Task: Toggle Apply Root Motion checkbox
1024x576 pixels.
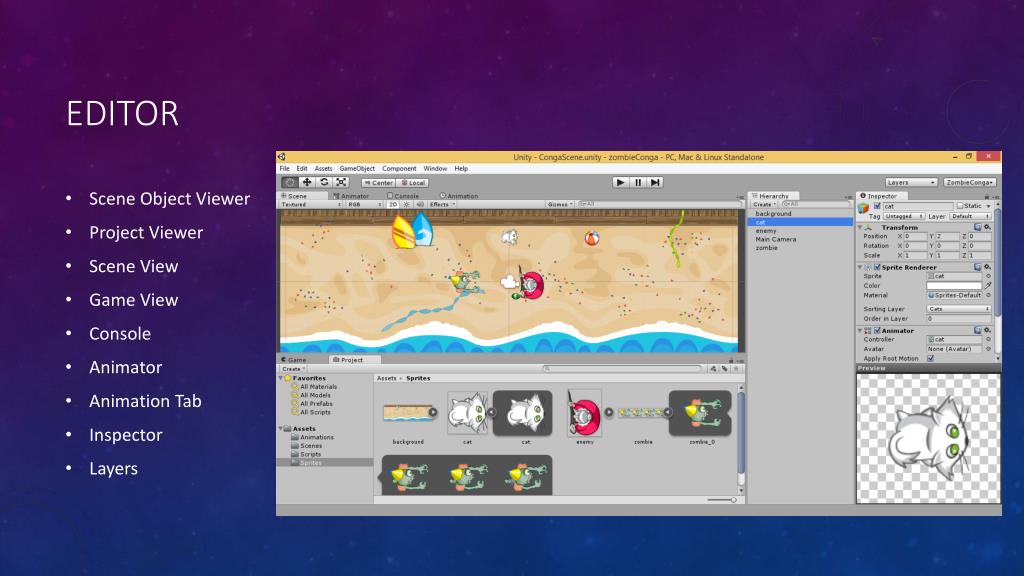Action: 931,359
